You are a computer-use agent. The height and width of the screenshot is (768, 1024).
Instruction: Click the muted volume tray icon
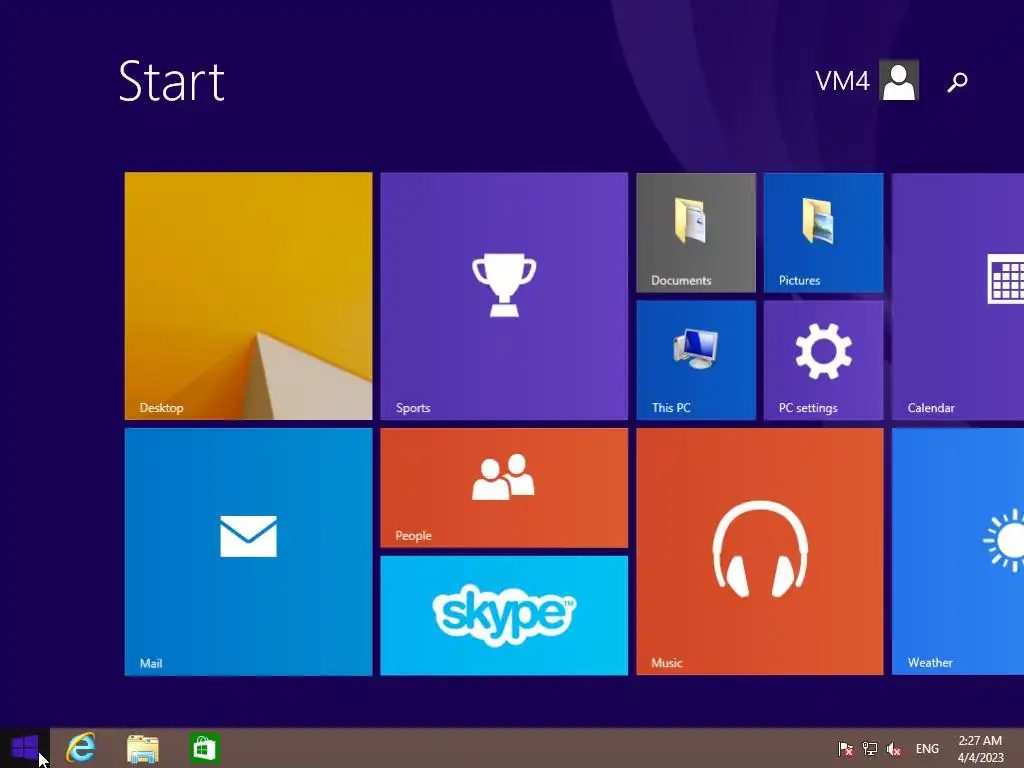pos(894,749)
